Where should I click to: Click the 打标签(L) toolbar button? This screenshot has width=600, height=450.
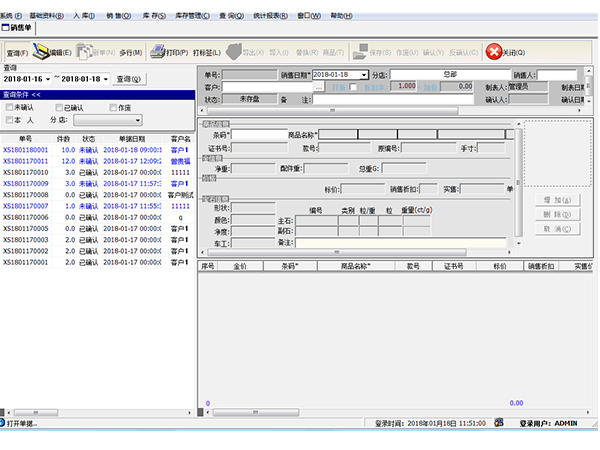[x=207, y=53]
